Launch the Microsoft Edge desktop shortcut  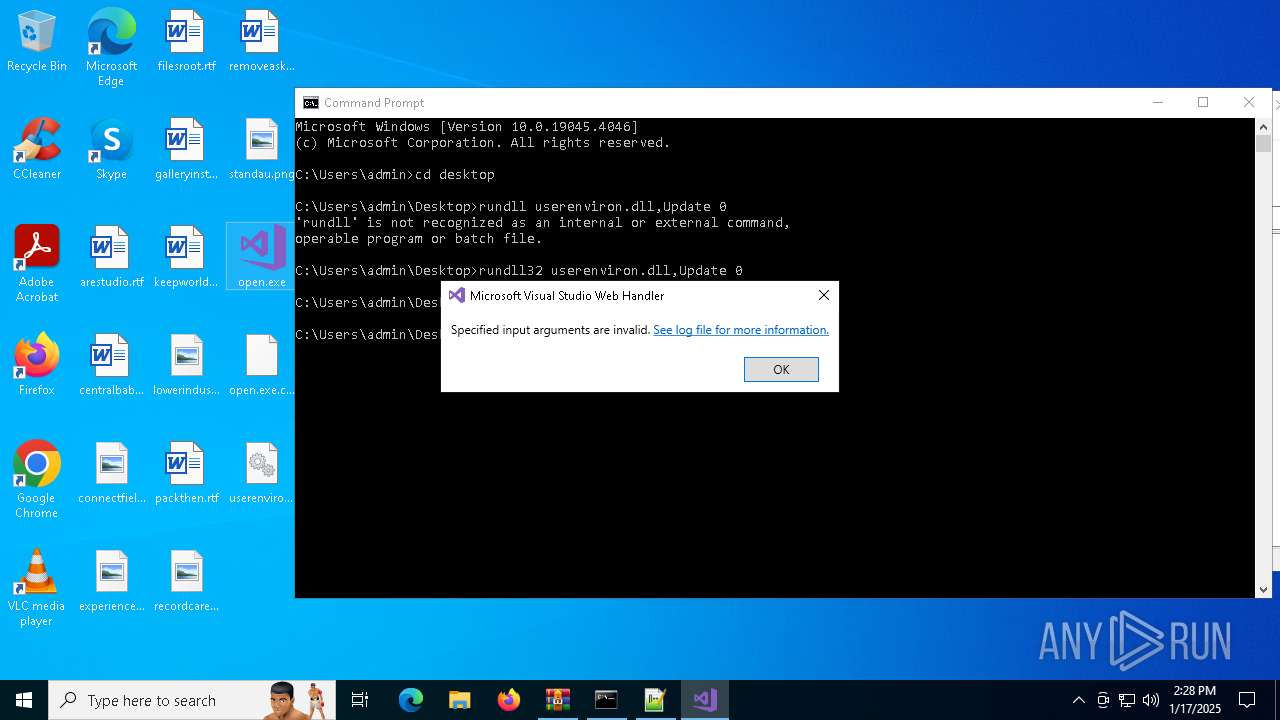[111, 48]
